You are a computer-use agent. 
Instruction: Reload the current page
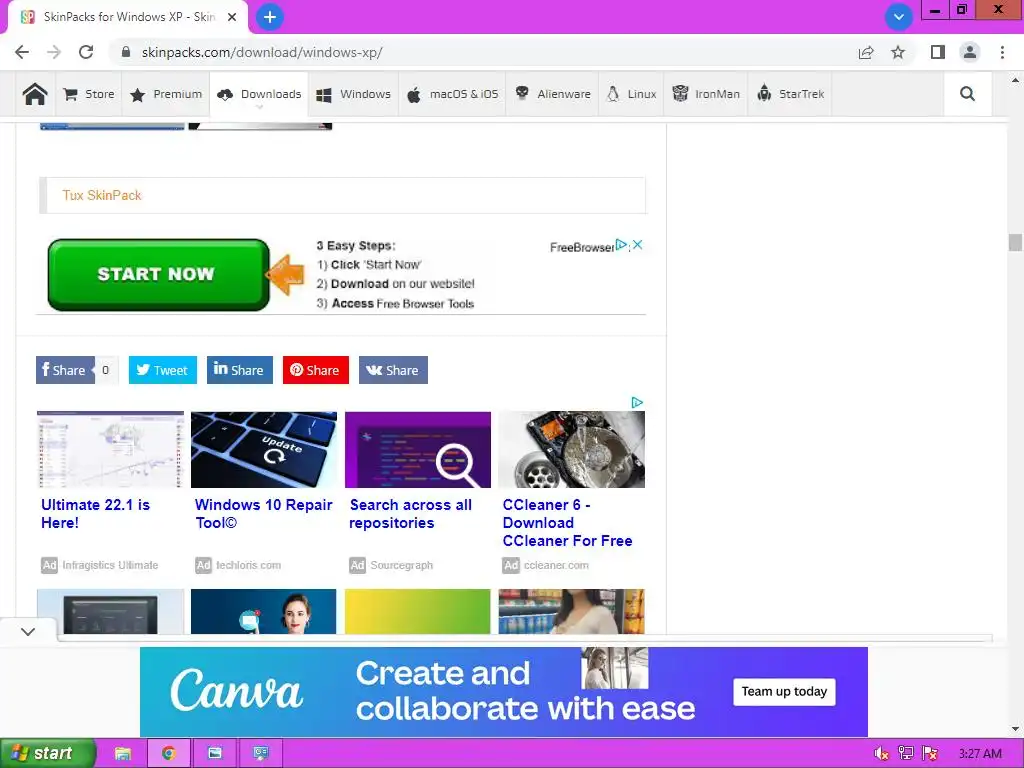(x=86, y=52)
